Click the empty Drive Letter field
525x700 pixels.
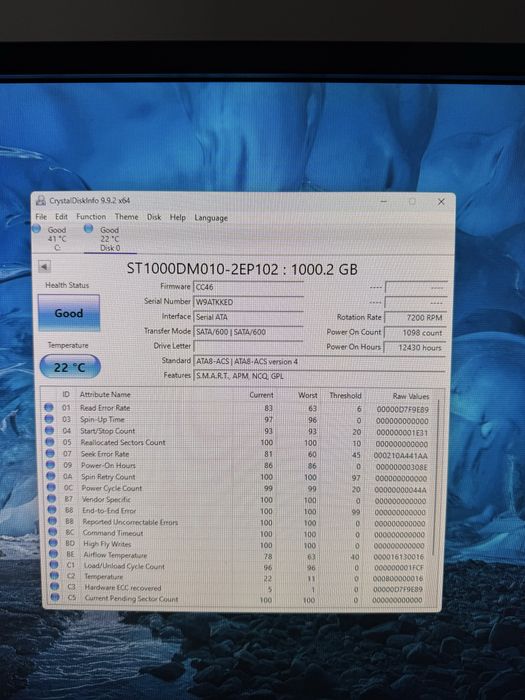tap(249, 346)
